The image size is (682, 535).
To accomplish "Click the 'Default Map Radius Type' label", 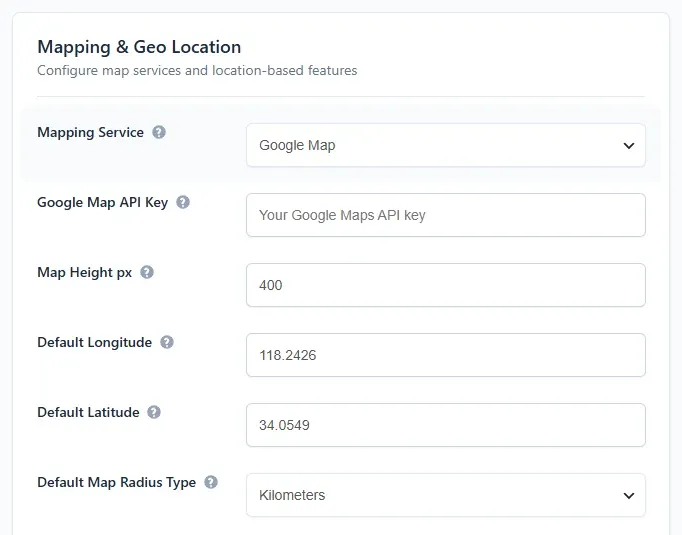I will (x=117, y=483).
